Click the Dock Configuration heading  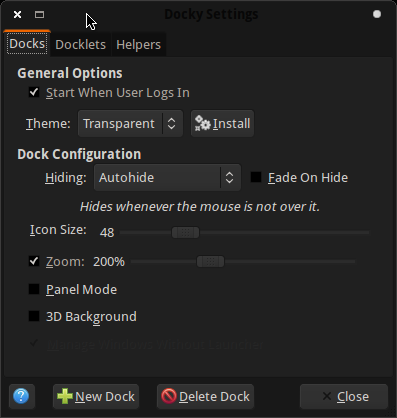click(x=79, y=154)
